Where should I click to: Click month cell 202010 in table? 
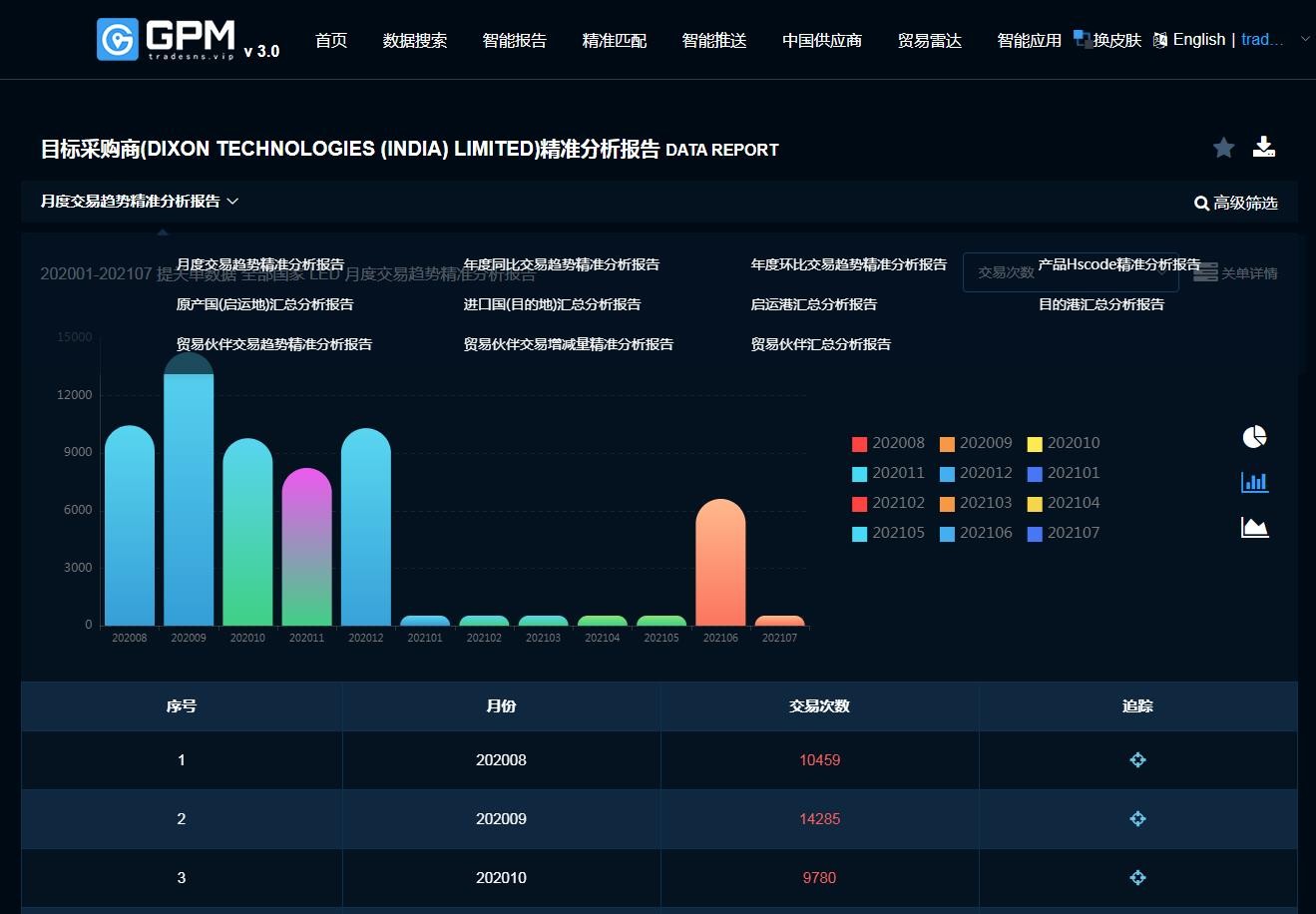pyautogui.click(x=501, y=878)
